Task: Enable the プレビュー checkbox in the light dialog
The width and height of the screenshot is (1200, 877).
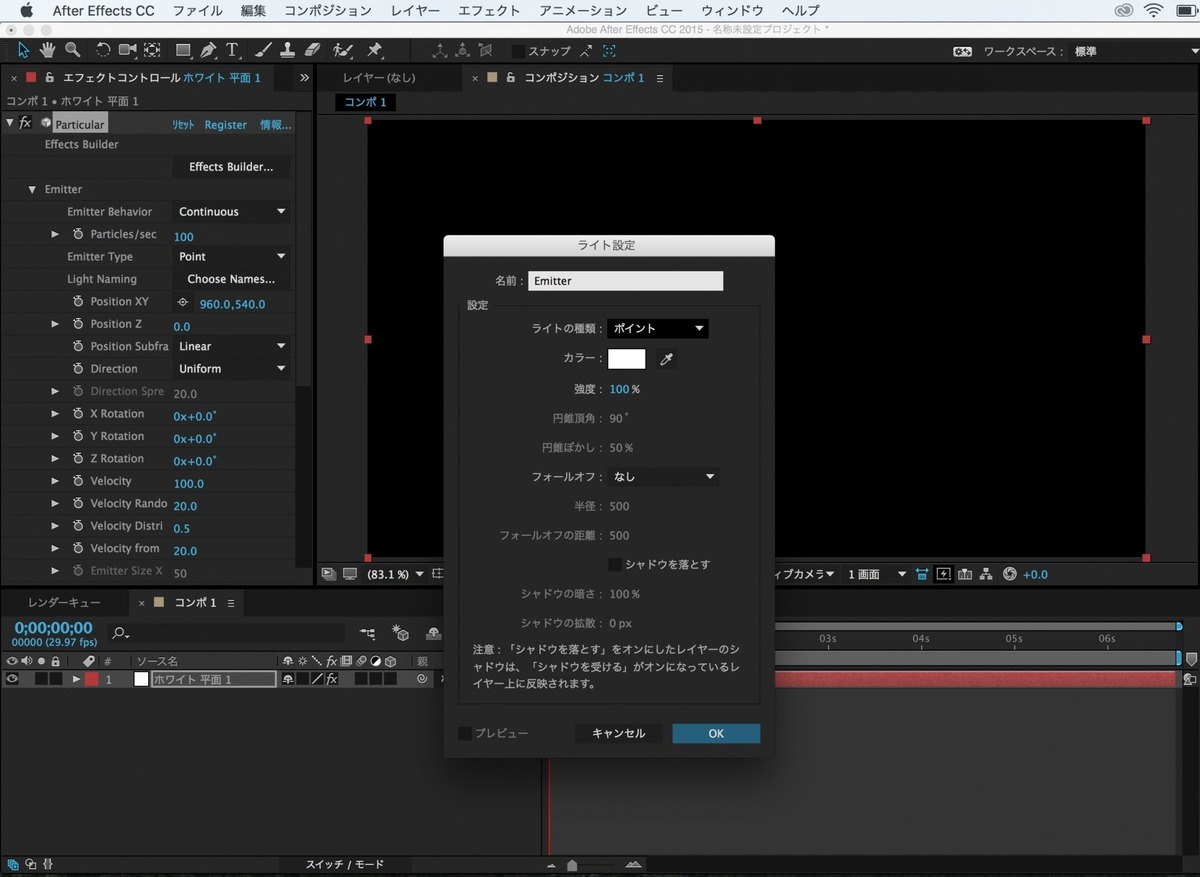Action: [465, 733]
